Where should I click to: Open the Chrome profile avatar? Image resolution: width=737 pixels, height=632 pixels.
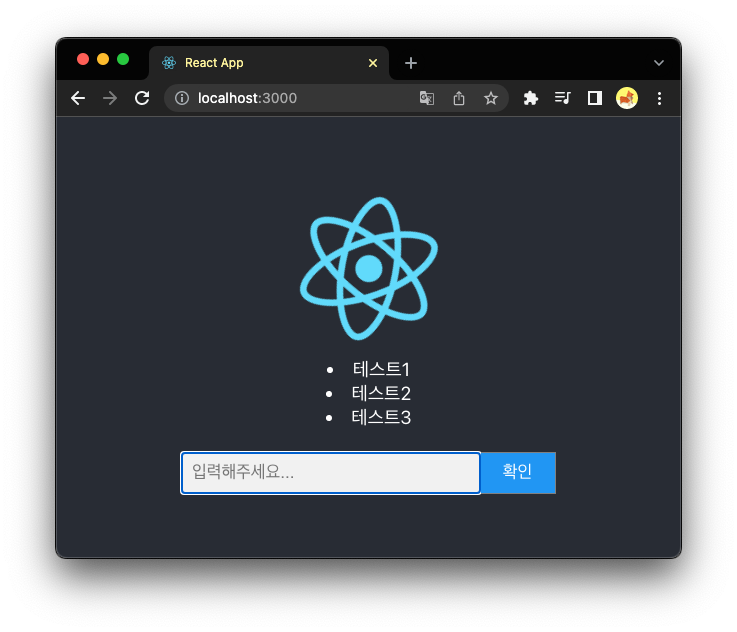coord(627,98)
